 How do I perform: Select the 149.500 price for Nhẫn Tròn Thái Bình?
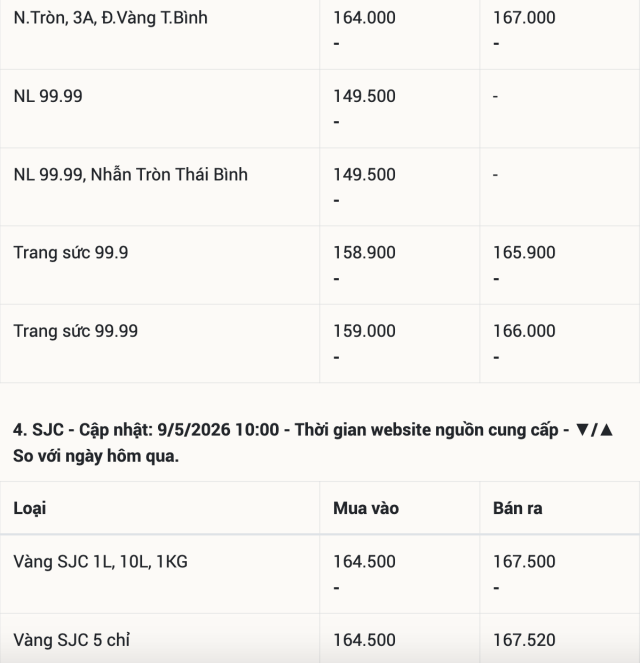point(364,175)
